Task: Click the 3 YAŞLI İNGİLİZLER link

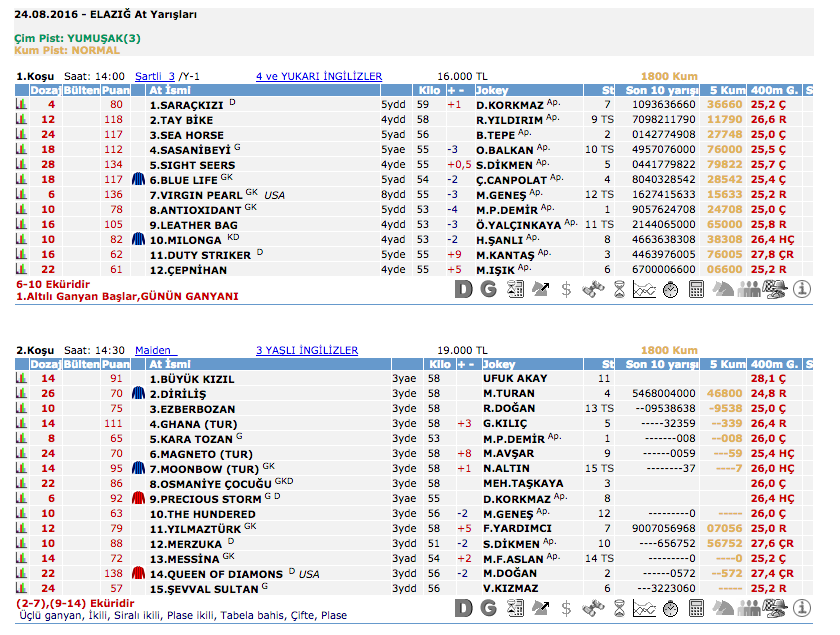Action: (x=306, y=351)
